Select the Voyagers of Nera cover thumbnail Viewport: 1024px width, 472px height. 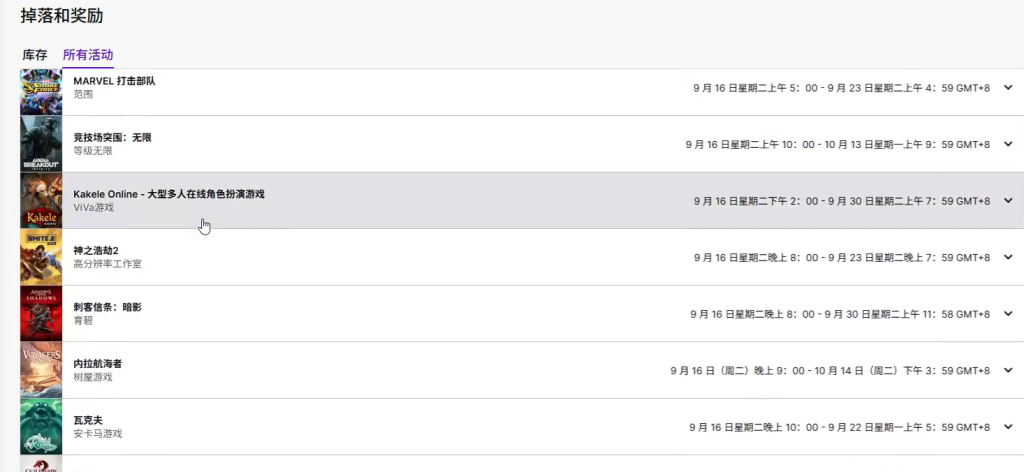pos(41,370)
